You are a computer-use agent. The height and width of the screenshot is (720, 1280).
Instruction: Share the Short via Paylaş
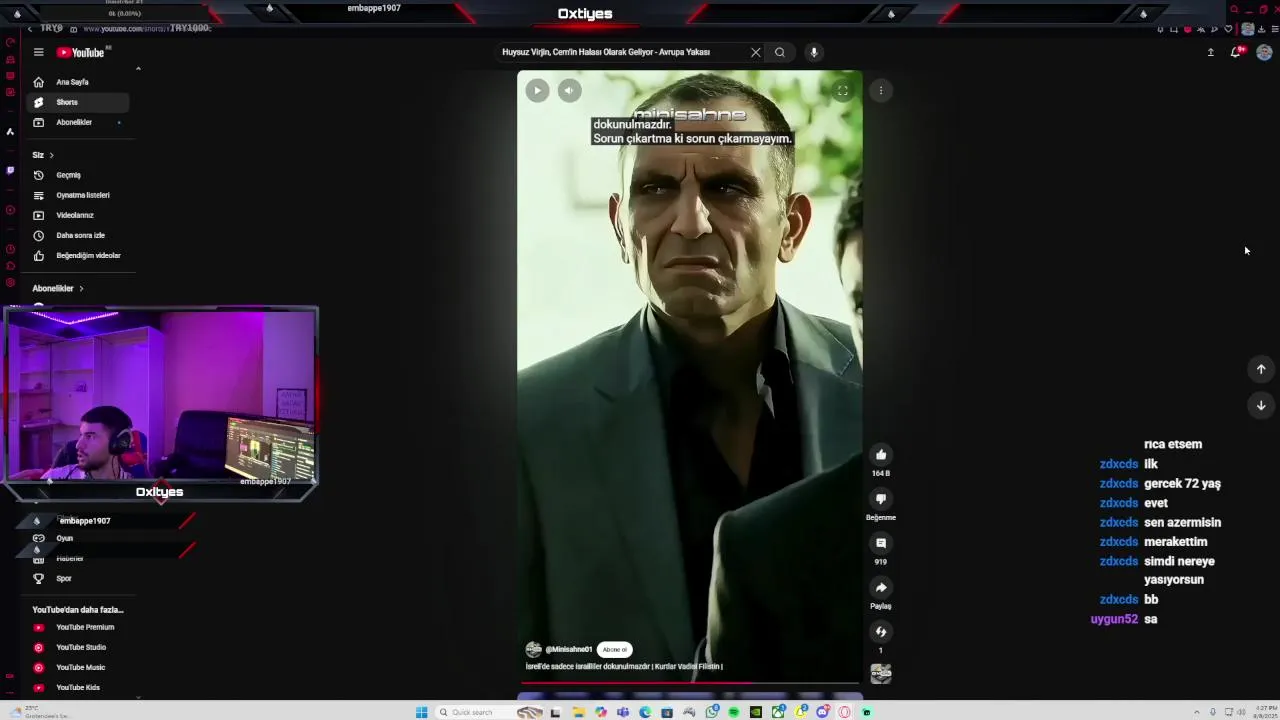point(881,587)
